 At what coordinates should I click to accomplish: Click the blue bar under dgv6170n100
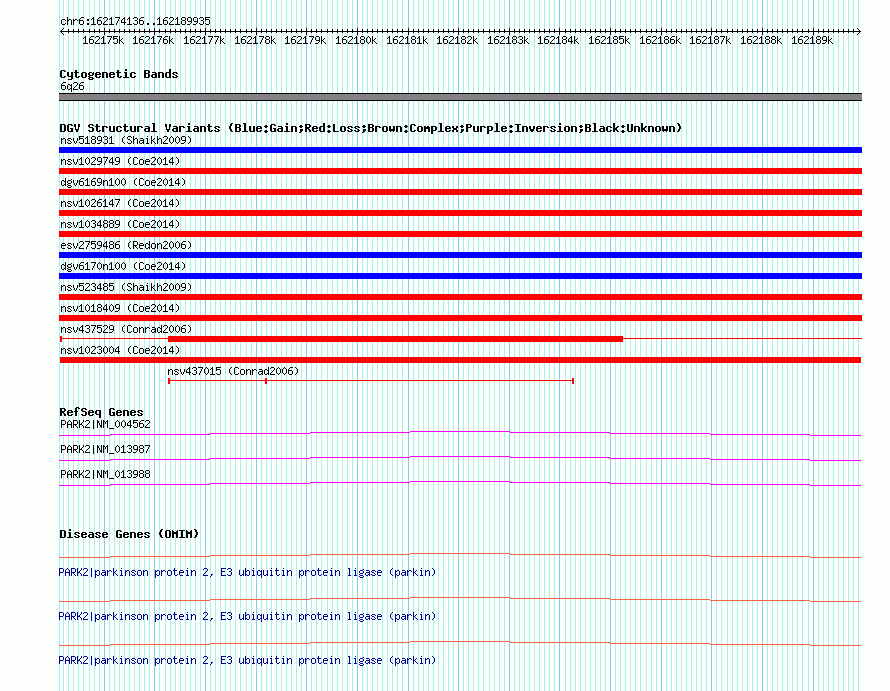point(460,276)
